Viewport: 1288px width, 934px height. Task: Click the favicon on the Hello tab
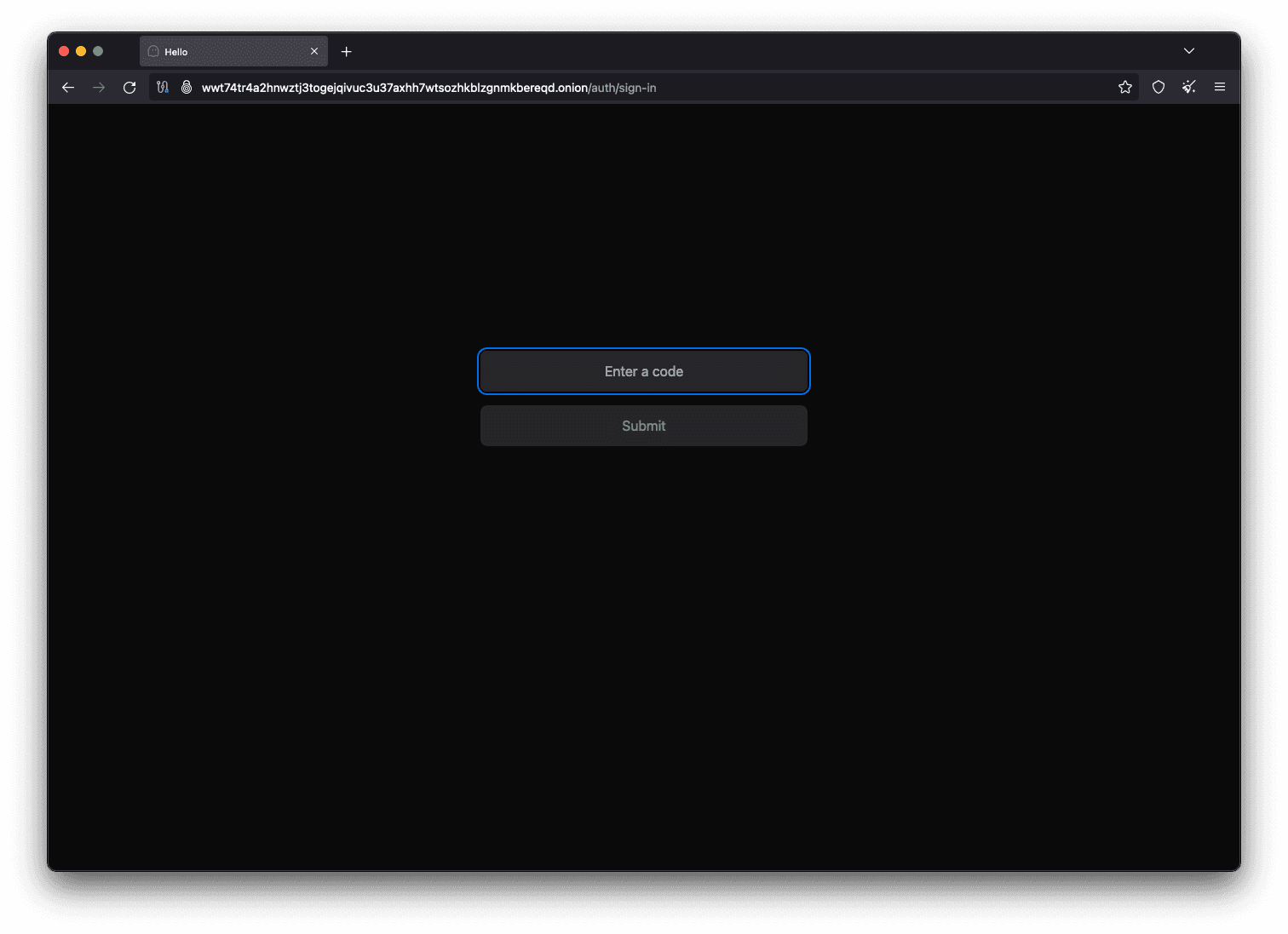tap(153, 52)
